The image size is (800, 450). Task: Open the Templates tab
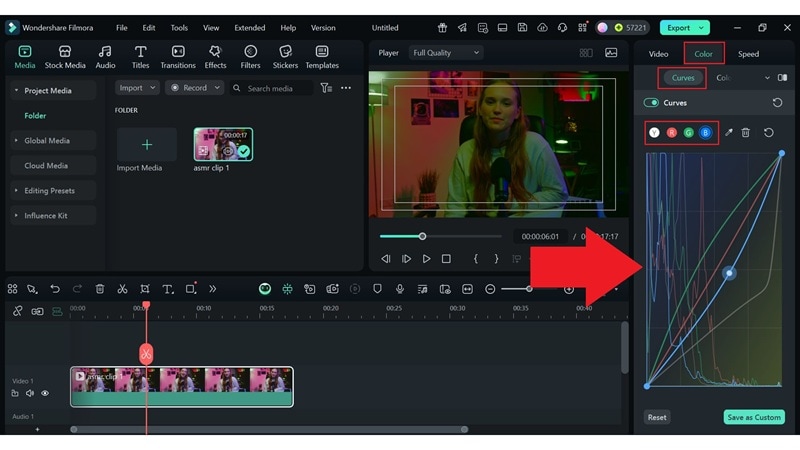click(x=322, y=57)
